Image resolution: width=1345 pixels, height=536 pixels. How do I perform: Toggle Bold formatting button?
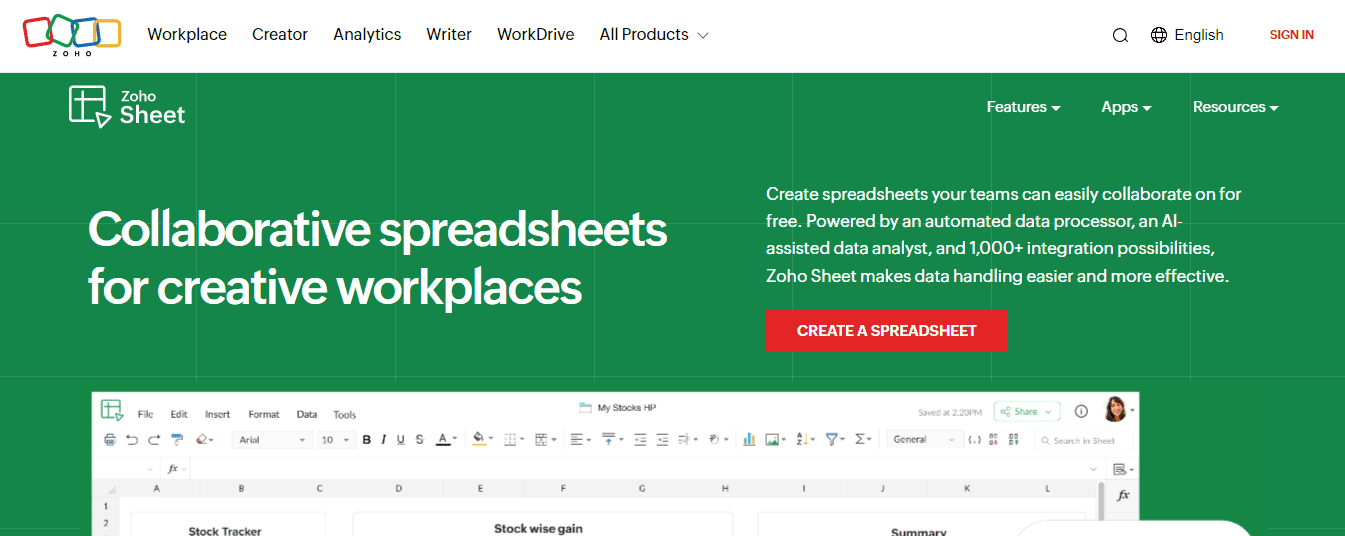coord(367,440)
